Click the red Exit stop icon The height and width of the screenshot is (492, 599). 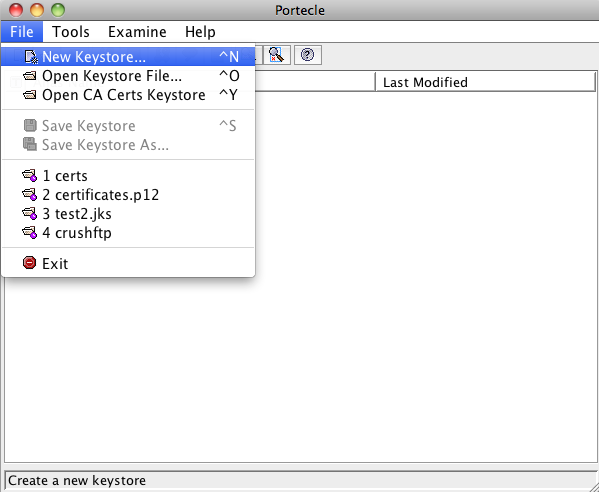click(29, 263)
